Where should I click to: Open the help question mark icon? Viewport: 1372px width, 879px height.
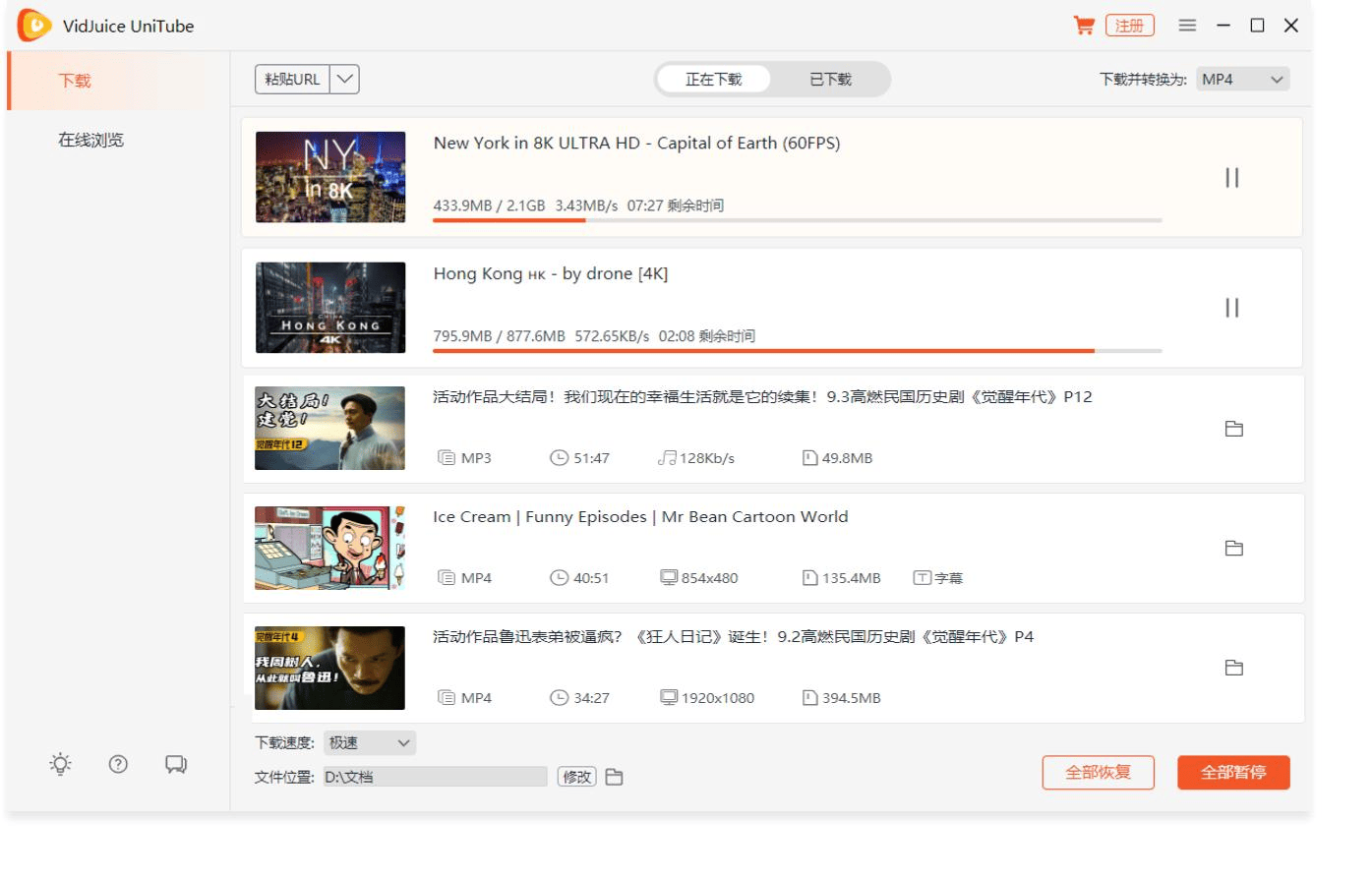pos(118,764)
